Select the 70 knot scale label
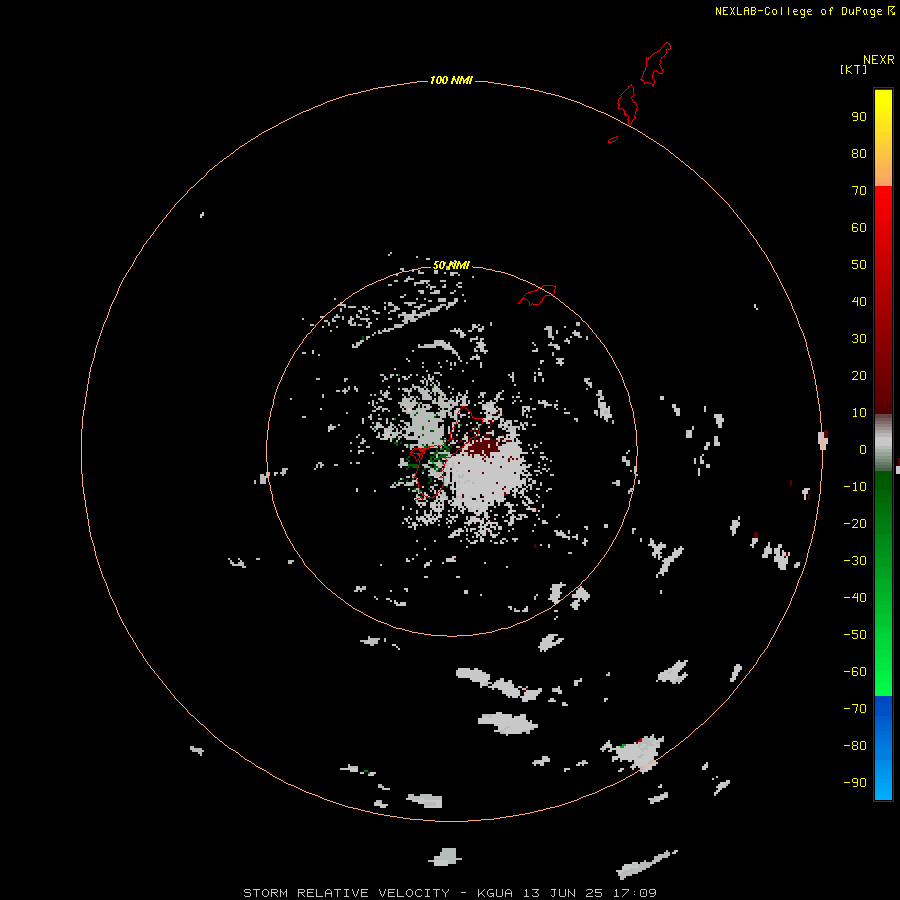Image resolution: width=900 pixels, height=900 pixels. pos(859,191)
